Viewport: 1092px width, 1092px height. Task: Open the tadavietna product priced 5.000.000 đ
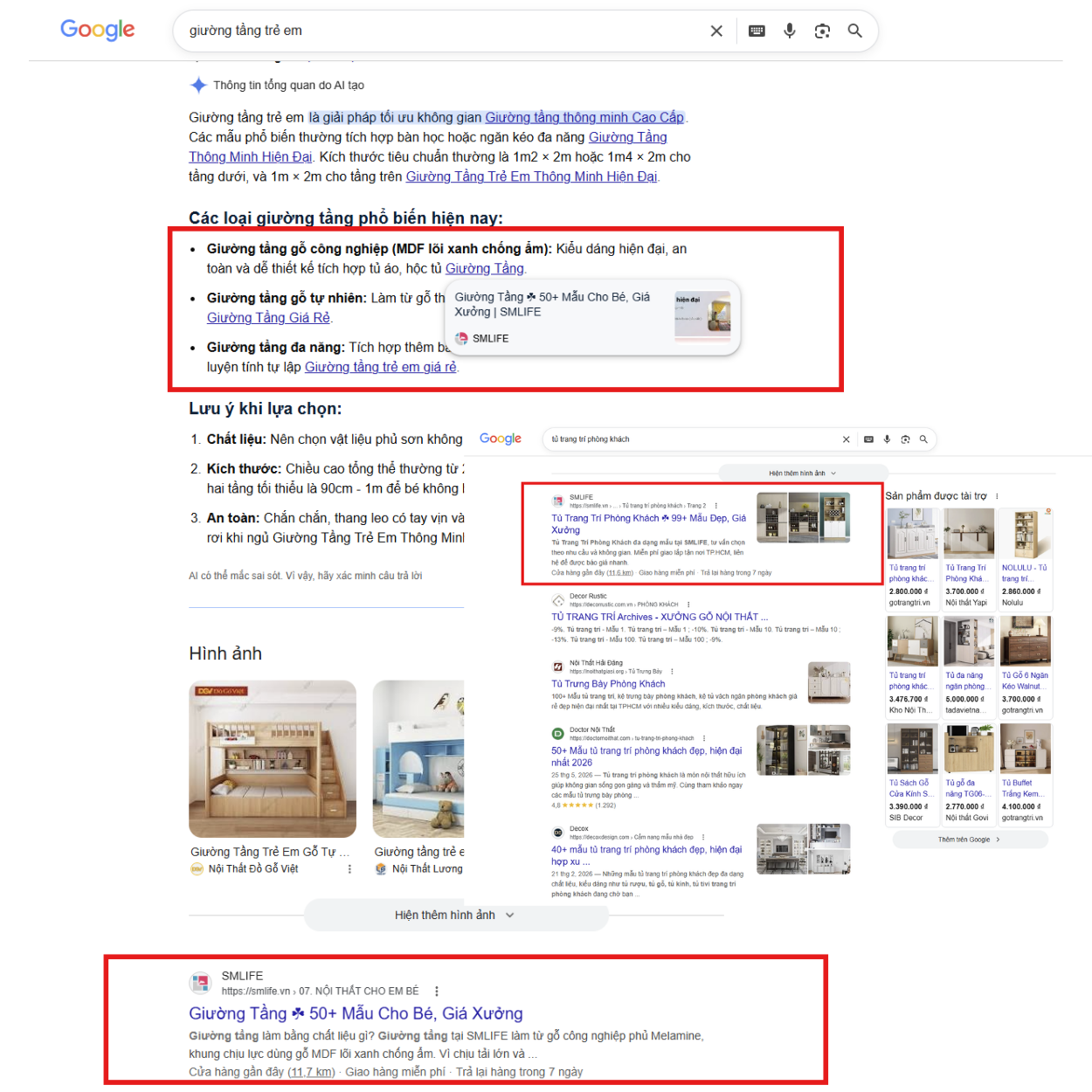(969, 666)
